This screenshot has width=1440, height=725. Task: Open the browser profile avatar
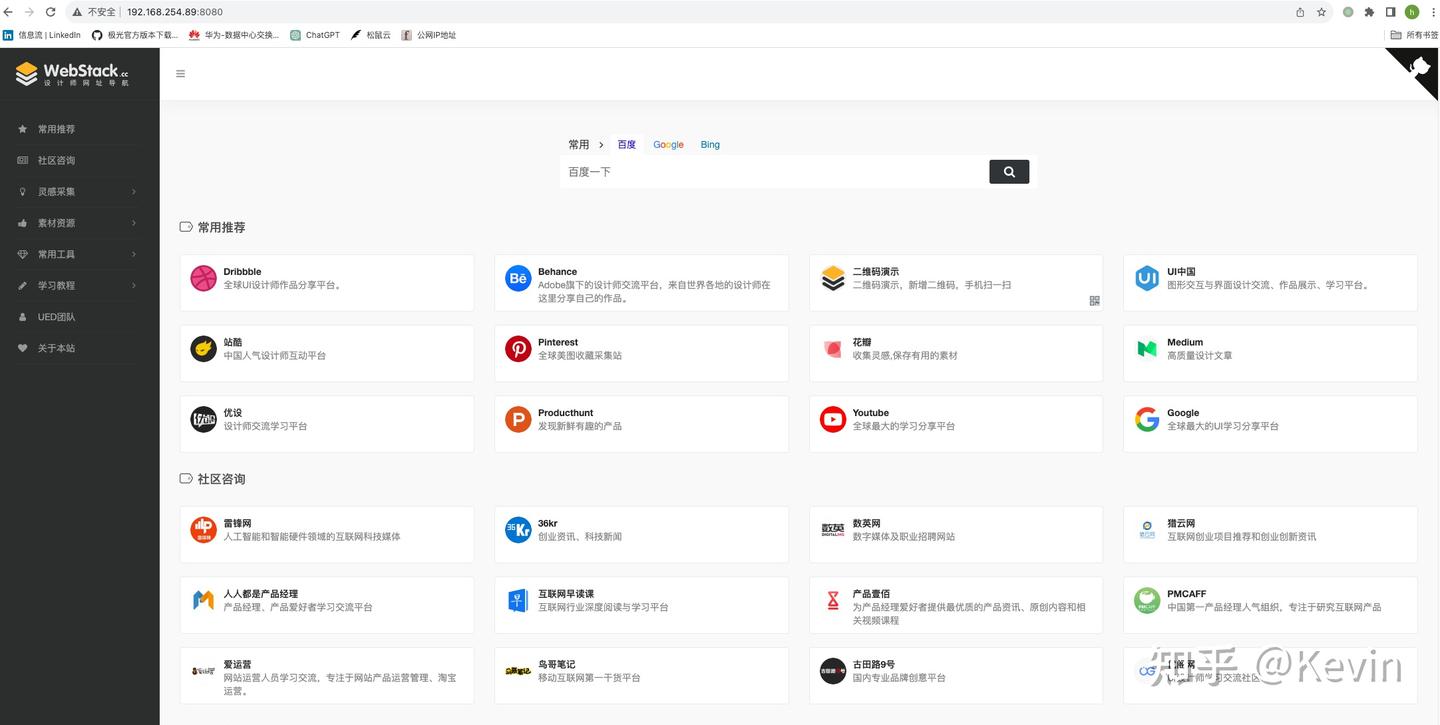[x=1412, y=12]
